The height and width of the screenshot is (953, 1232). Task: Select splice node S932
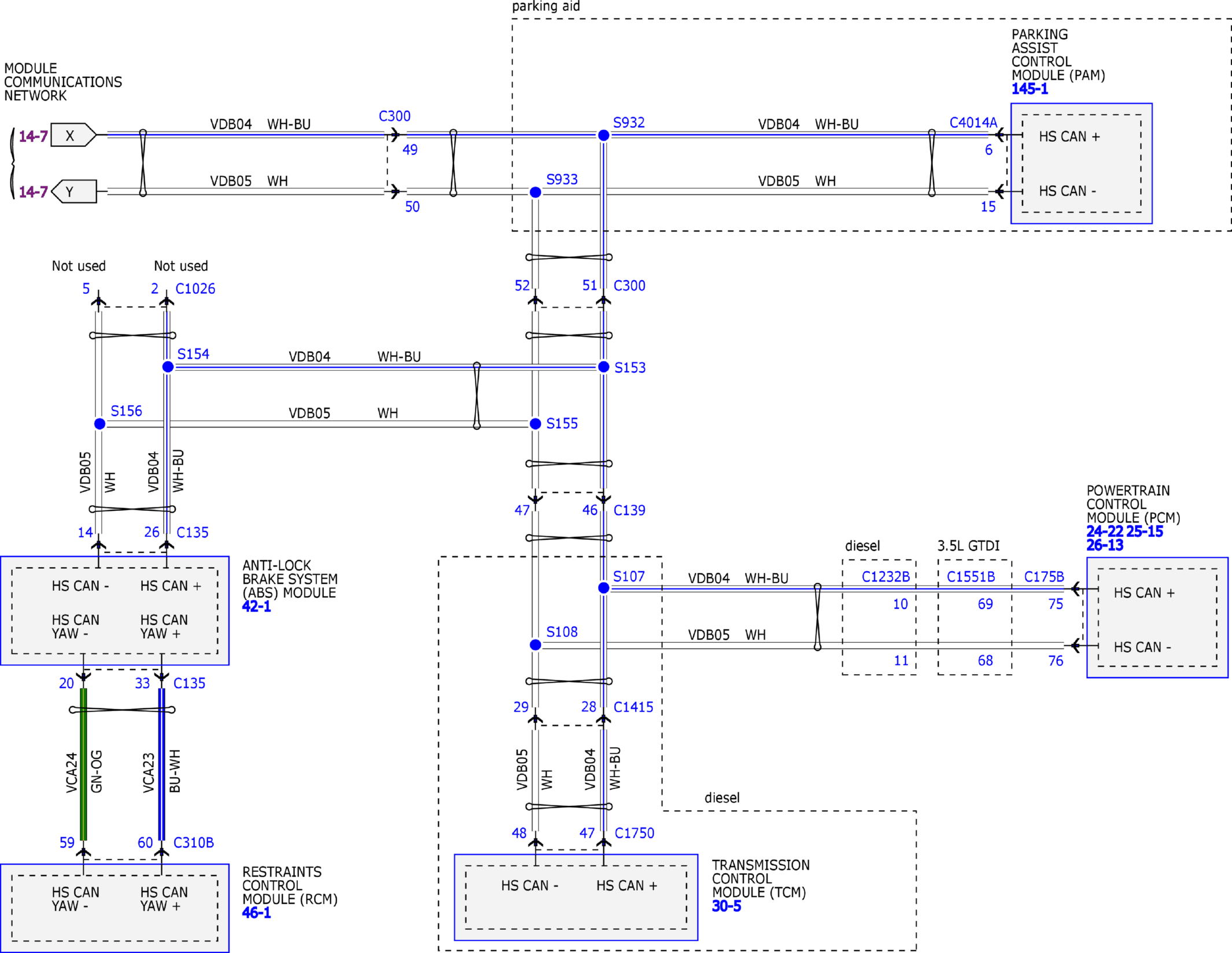pyautogui.click(x=603, y=135)
